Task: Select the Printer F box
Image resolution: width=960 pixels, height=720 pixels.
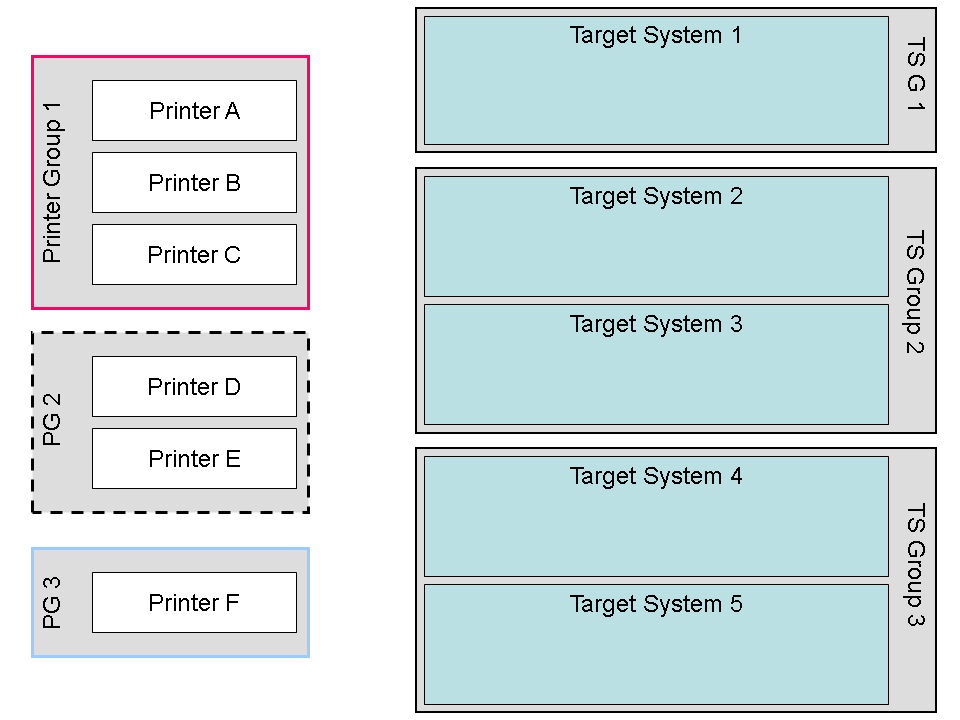Action: pyautogui.click(x=194, y=602)
